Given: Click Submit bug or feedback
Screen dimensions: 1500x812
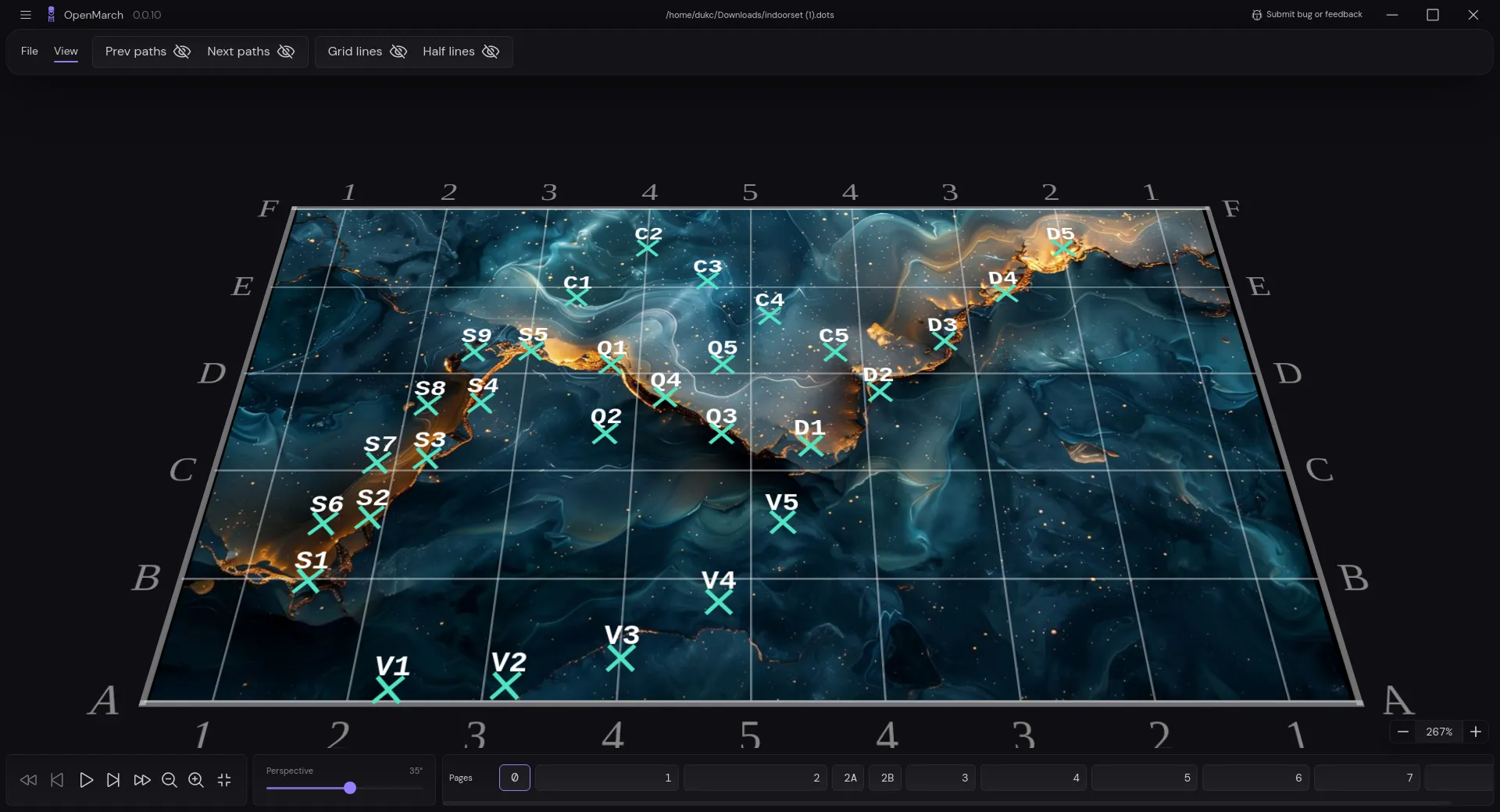Looking at the screenshot, I should 1306,14.
